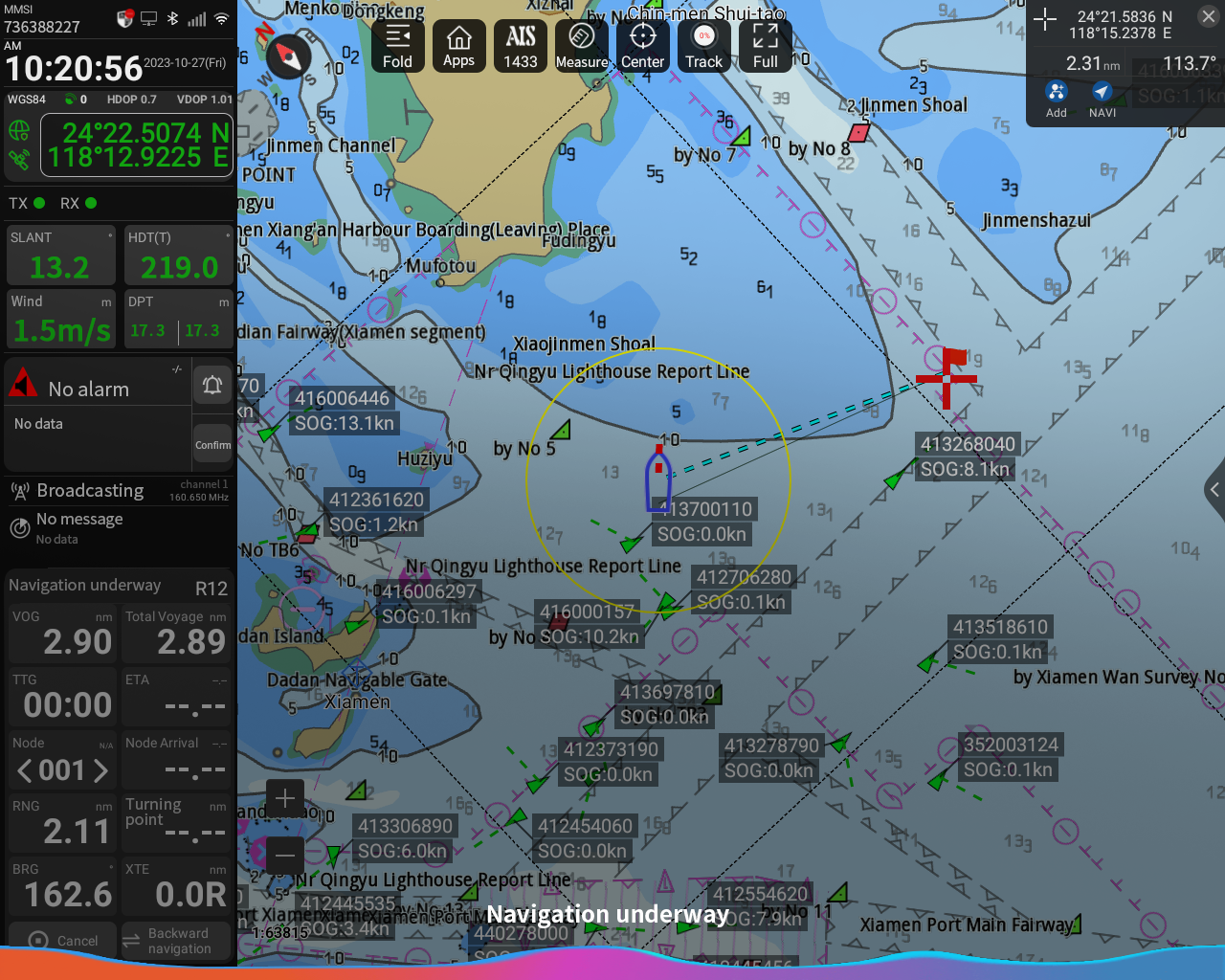Open the Apps home button
1225x980 pixels.
(x=458, y=46)
